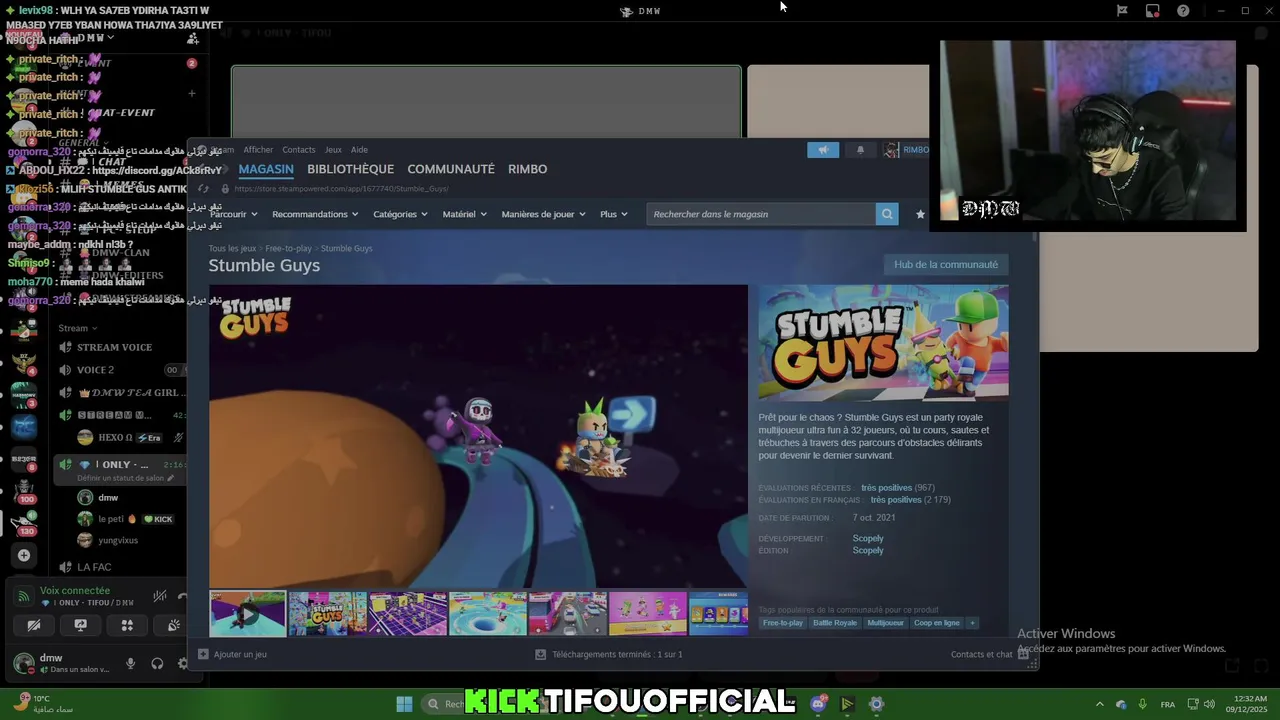
Task: Open Discord inbox icon in title bar
Action: (x=1152, y=11)
